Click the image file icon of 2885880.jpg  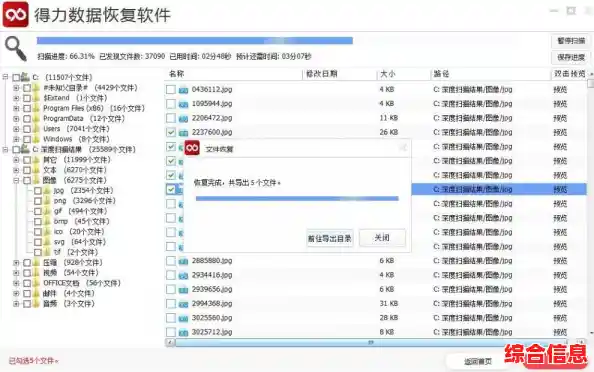[x=183, y=261]
